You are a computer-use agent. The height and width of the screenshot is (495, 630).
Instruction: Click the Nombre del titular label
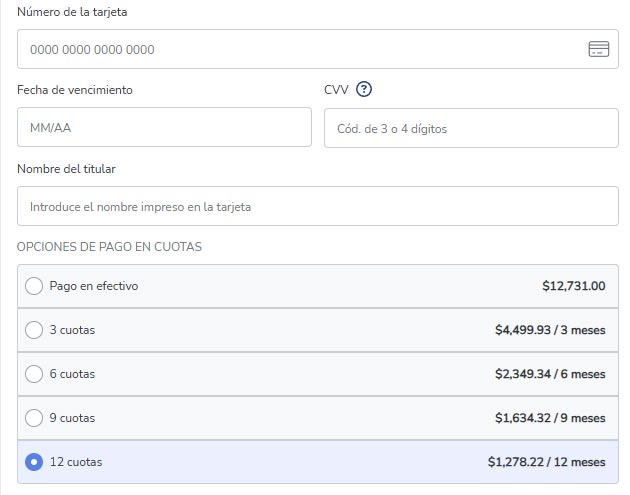(66, 169)
